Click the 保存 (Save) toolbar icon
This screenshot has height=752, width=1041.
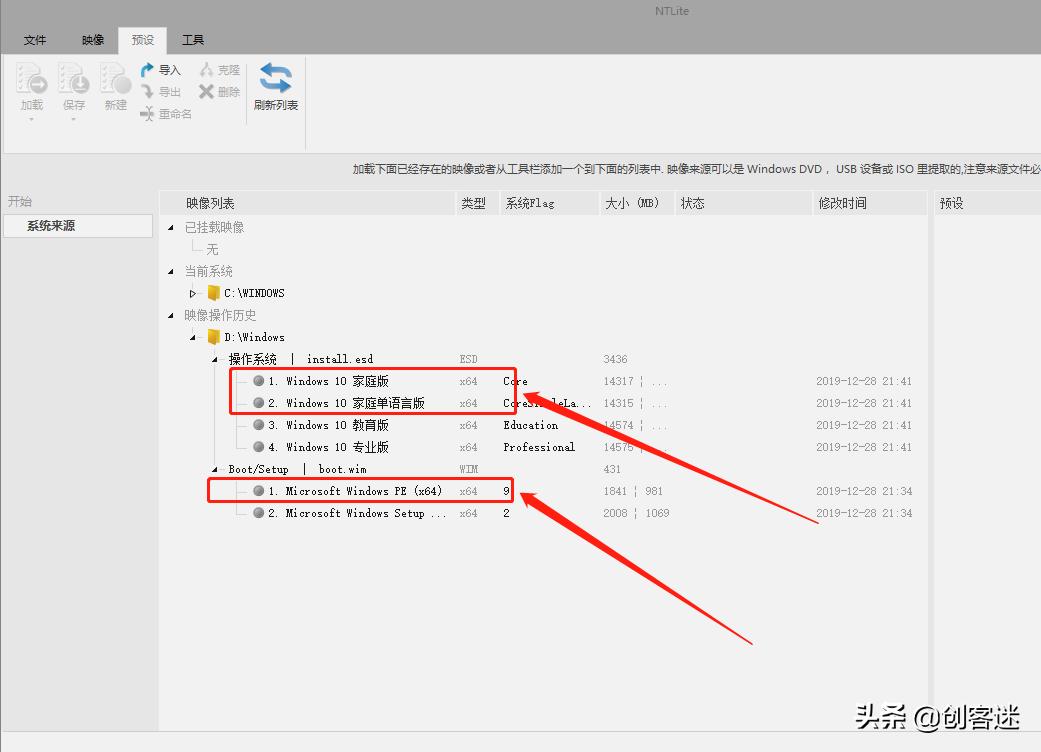click(x=73, y=90)
